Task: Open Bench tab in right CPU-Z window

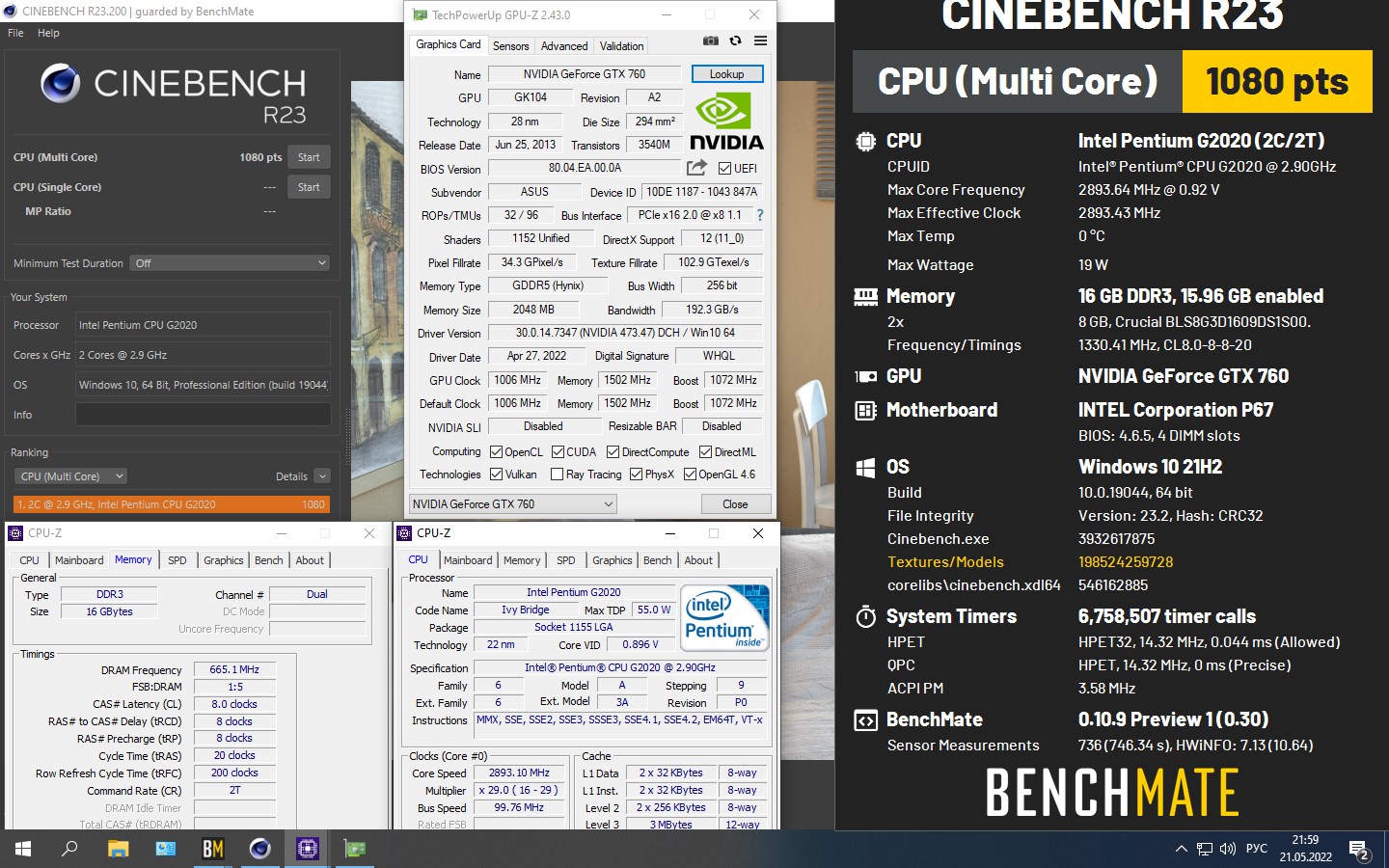Action: [x=658, y=560]
